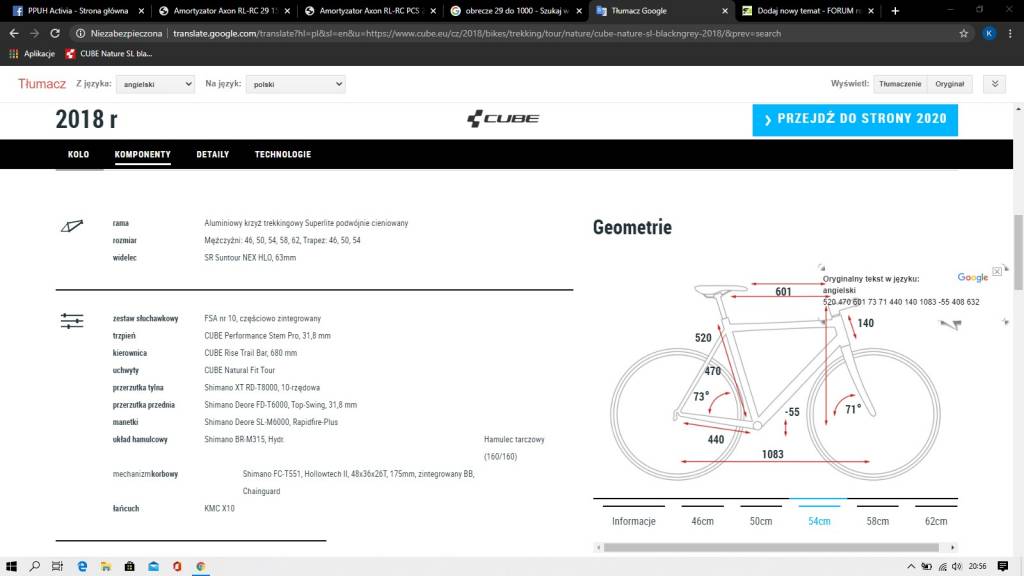Select the 54cm frame size
This screenshot has width=1024, height=576.
(819, 520)
